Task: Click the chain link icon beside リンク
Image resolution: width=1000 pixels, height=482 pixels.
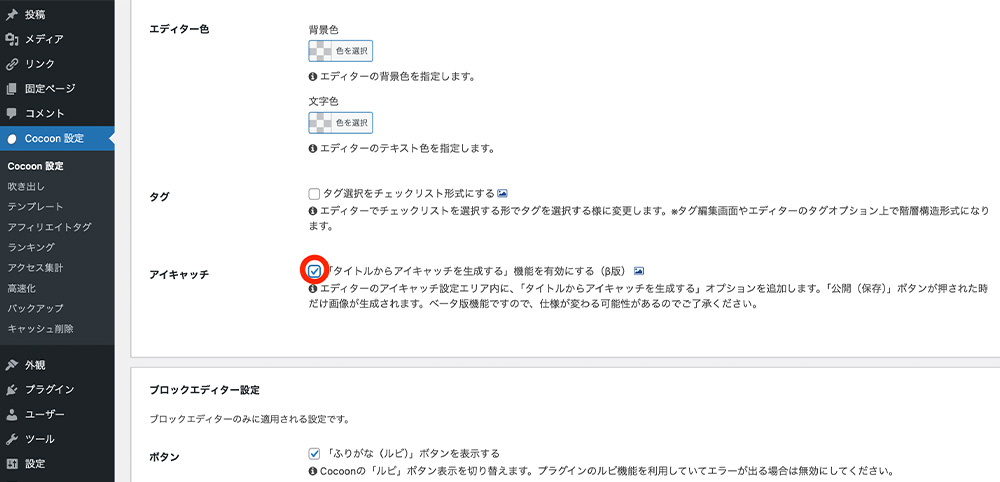Action: (12, 64)
